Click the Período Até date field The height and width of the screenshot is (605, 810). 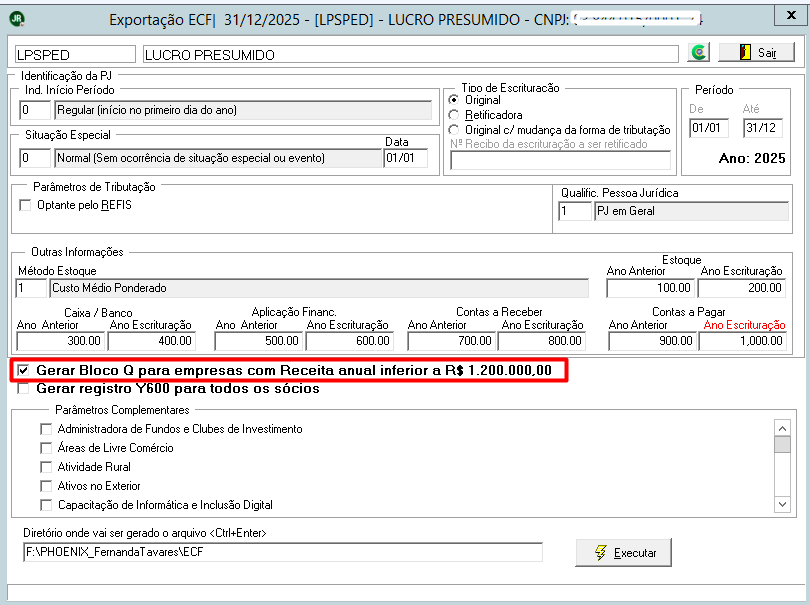(762, 128)
